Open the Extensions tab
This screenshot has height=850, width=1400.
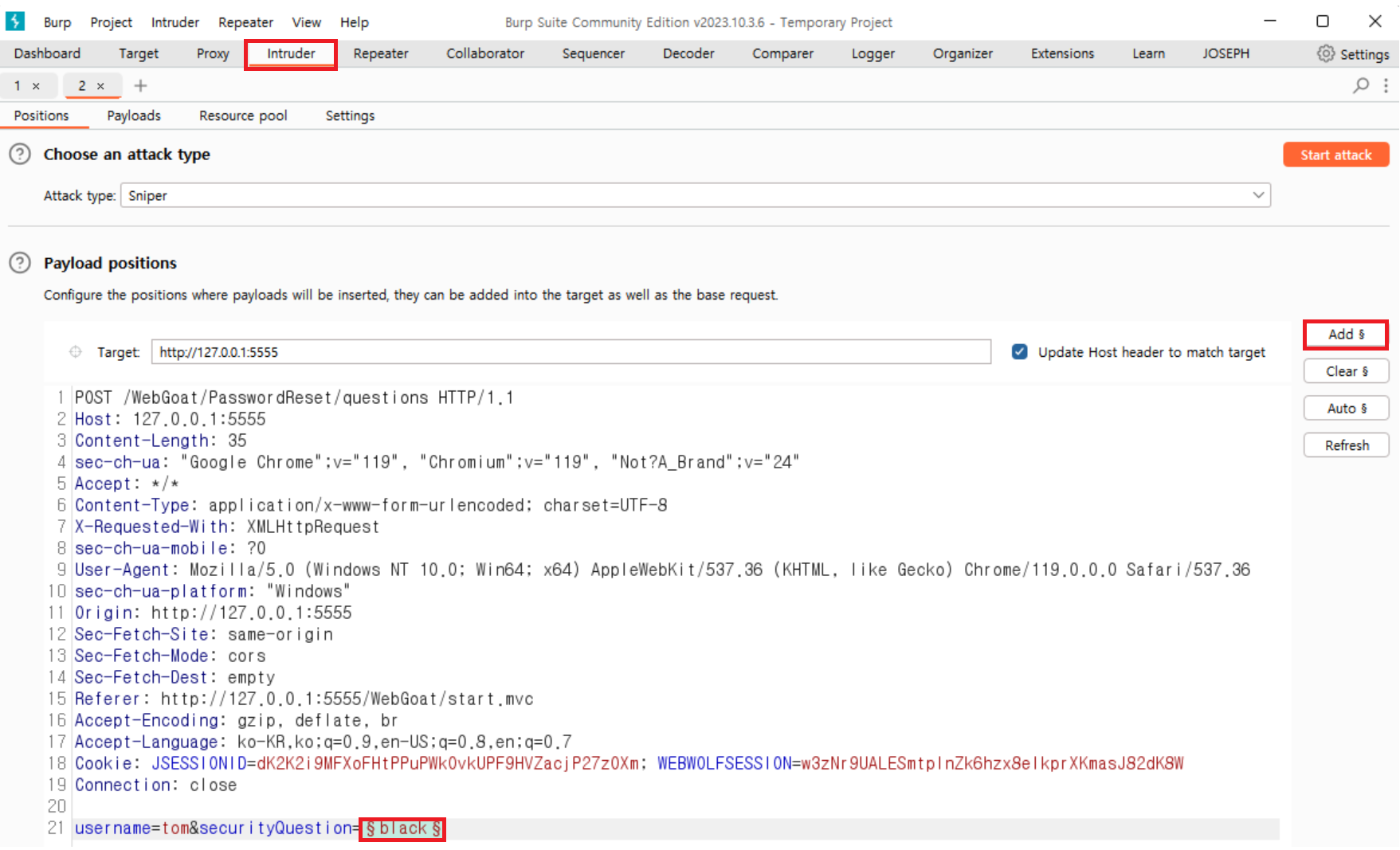click(1062, 53)
